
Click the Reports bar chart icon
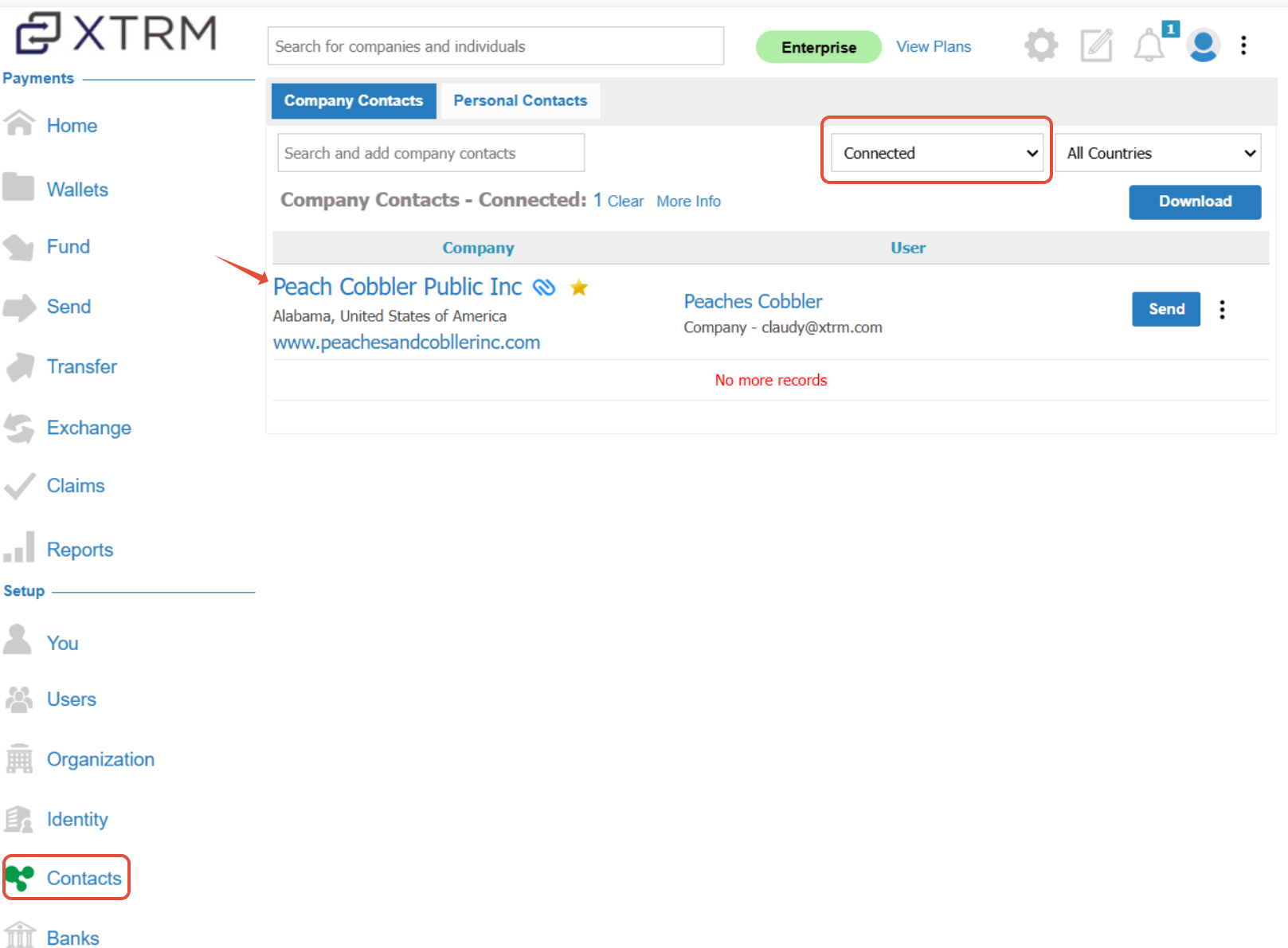pos(19,547)
